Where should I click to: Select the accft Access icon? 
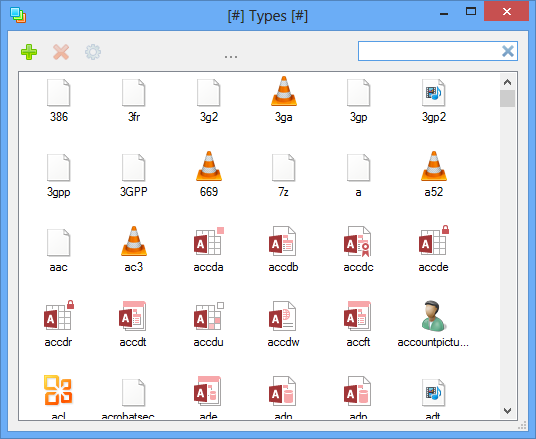coord(358,316)
